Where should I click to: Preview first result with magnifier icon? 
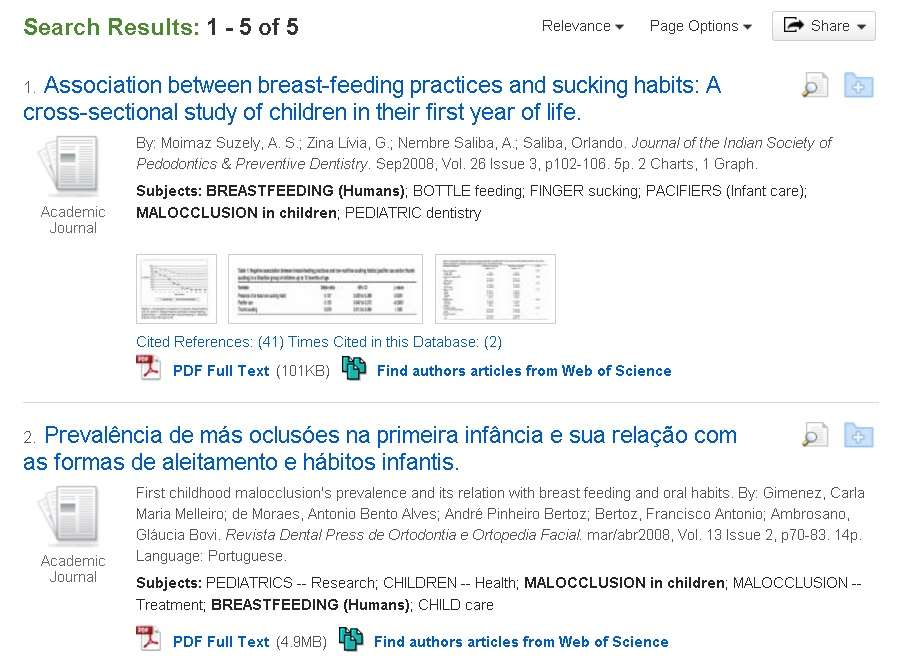pos(814,85)
